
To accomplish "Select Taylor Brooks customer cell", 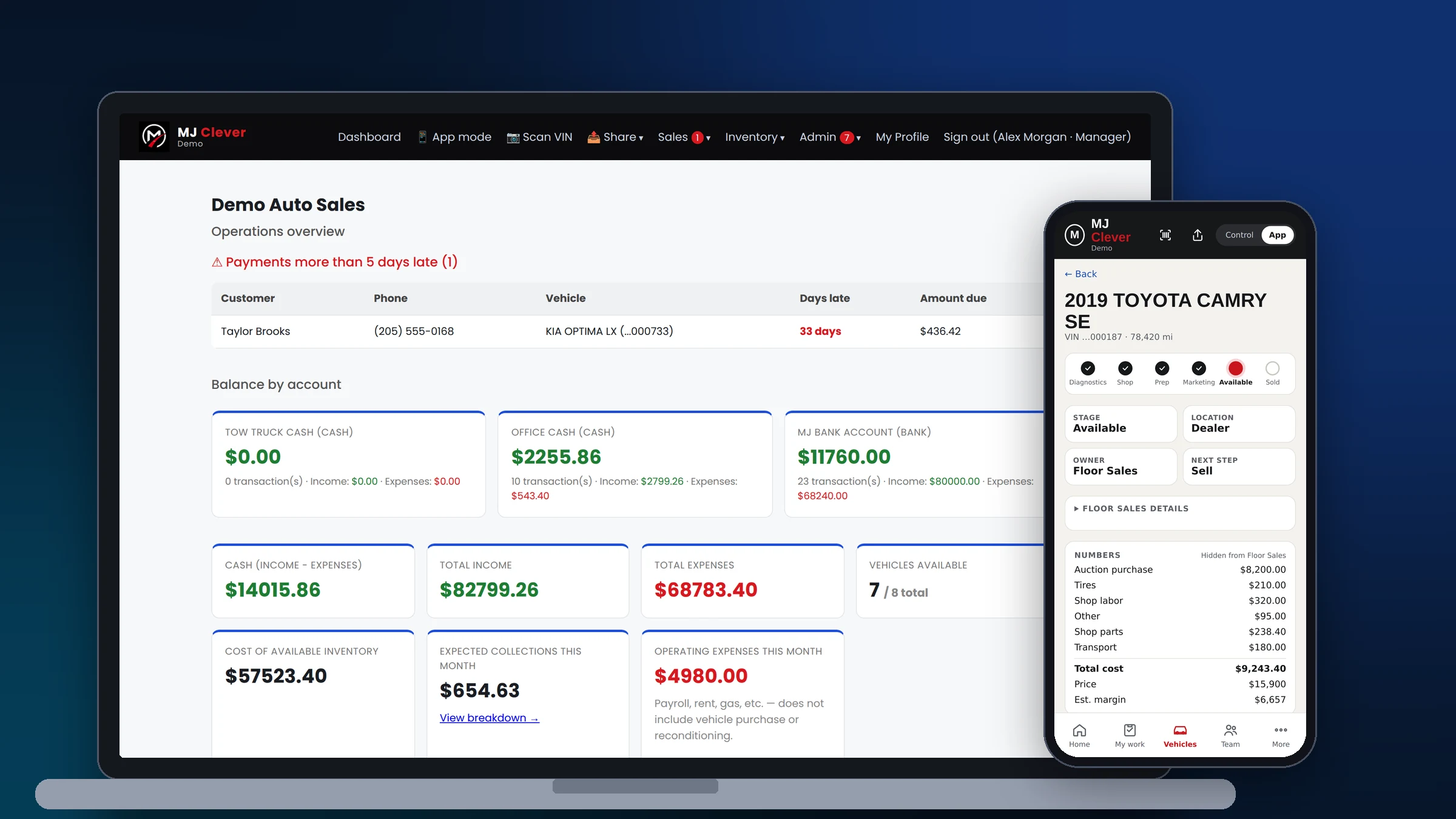I will [x=255, y=331].
